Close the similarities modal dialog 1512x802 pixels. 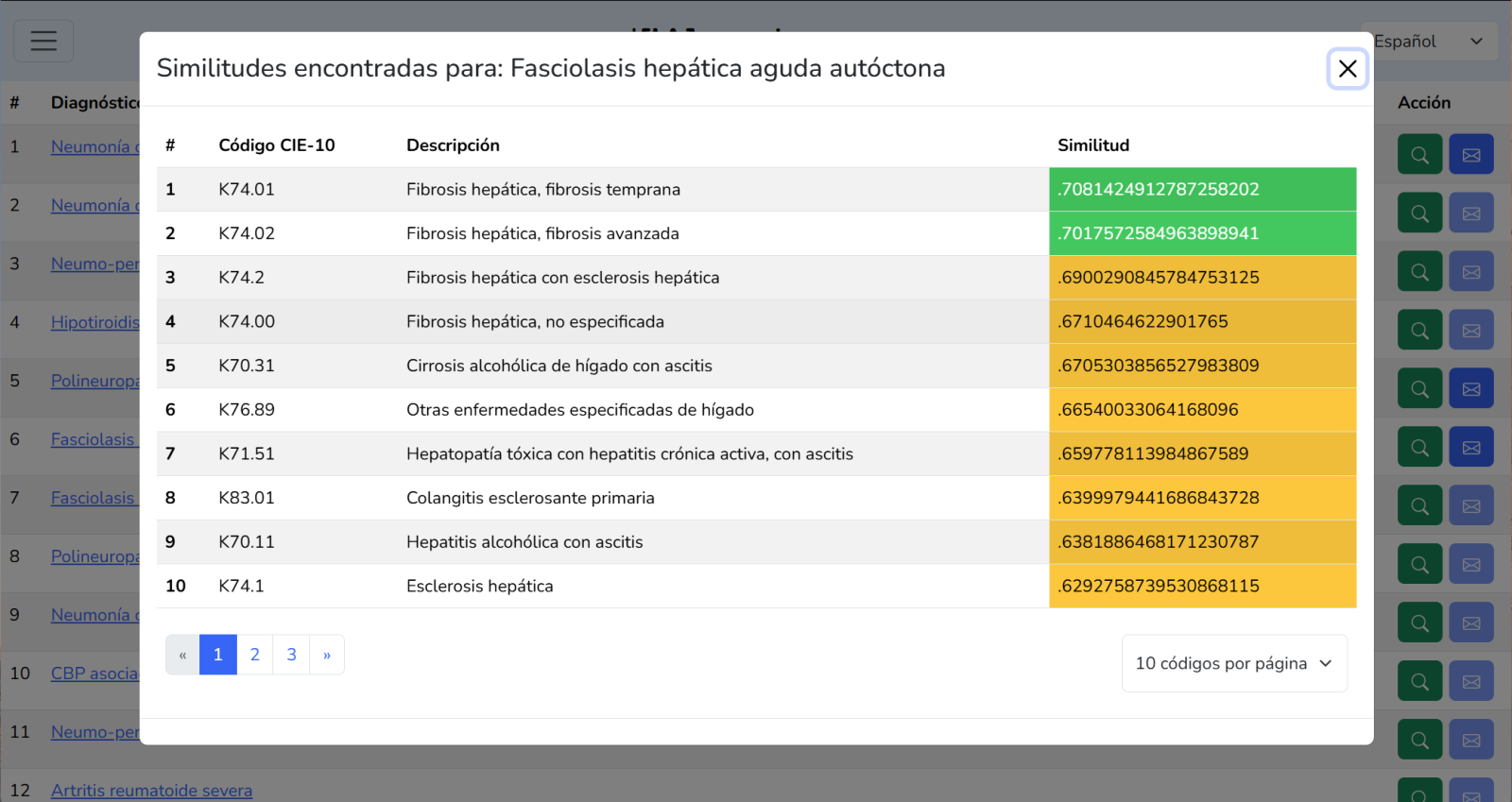pos(1347,69)
